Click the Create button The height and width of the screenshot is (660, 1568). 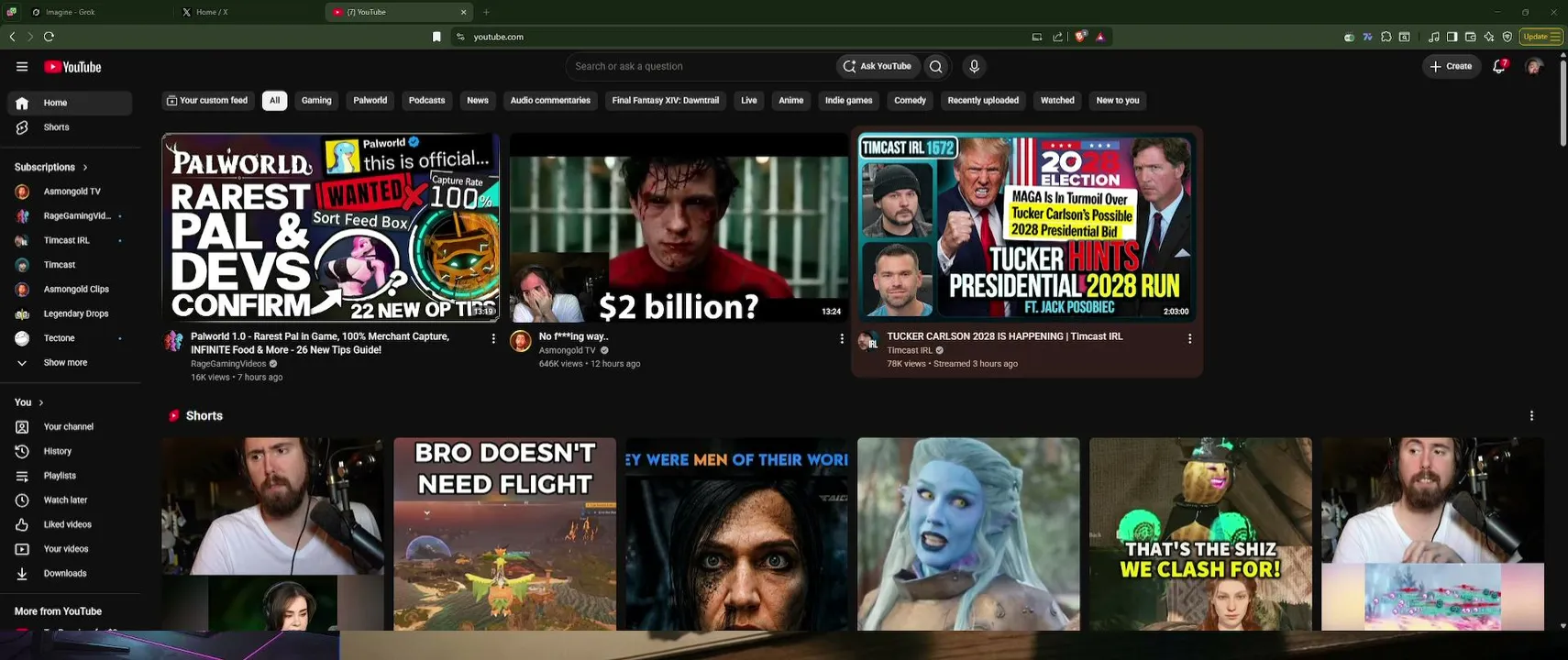(1452, 66)
